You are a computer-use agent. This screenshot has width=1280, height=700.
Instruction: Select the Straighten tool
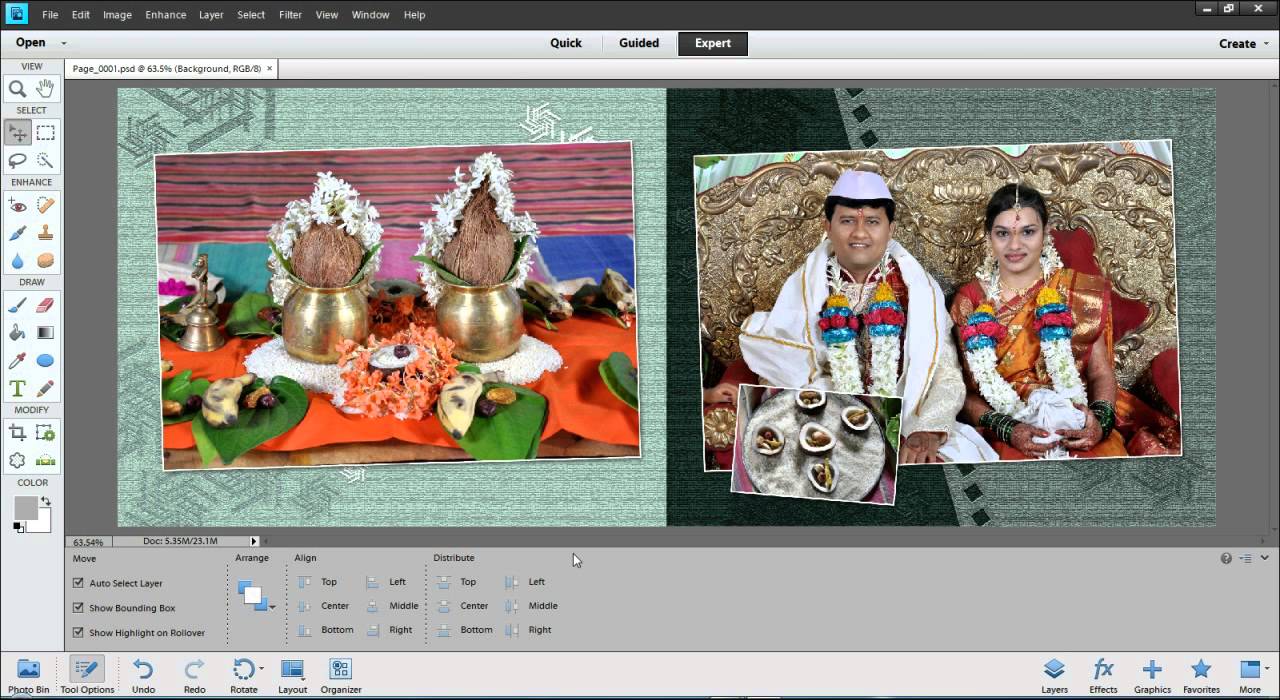pos(45,461)
